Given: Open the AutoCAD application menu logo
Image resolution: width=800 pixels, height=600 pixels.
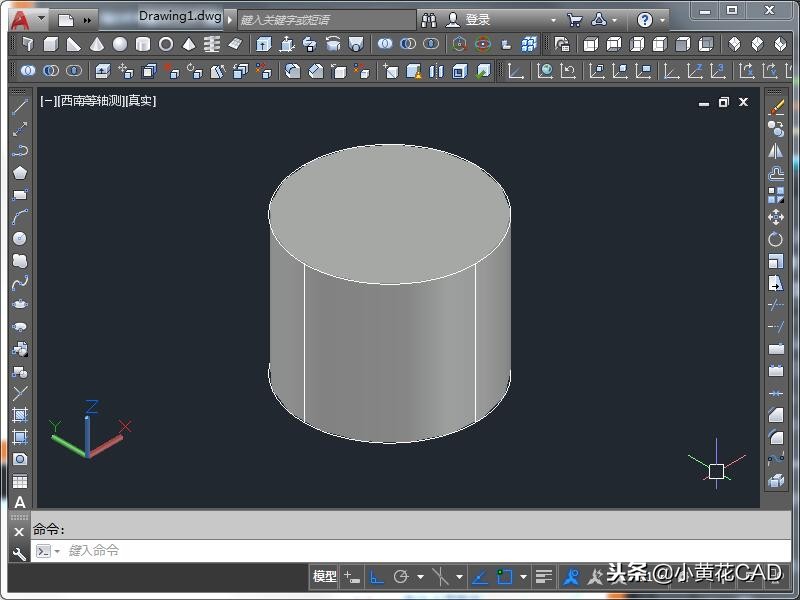Looking at the screenshot, I should 19,19.
